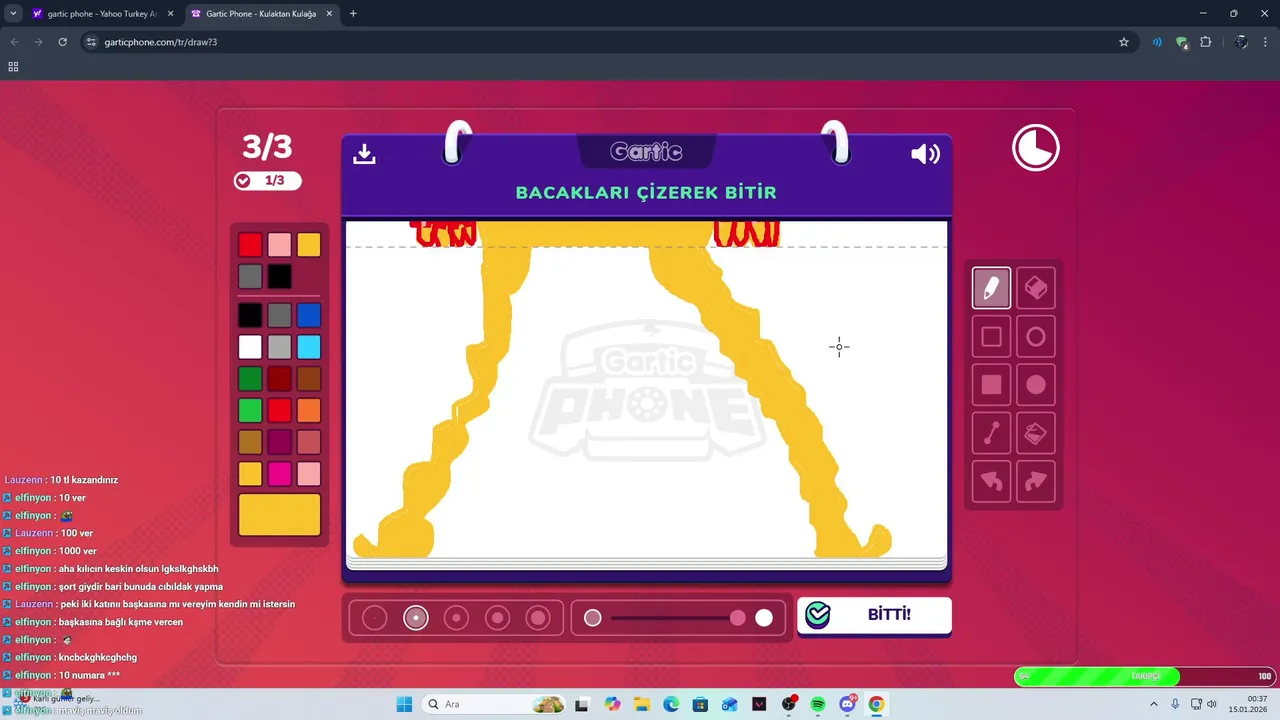Click the low-opacity circle at slider start

[593, 618]
